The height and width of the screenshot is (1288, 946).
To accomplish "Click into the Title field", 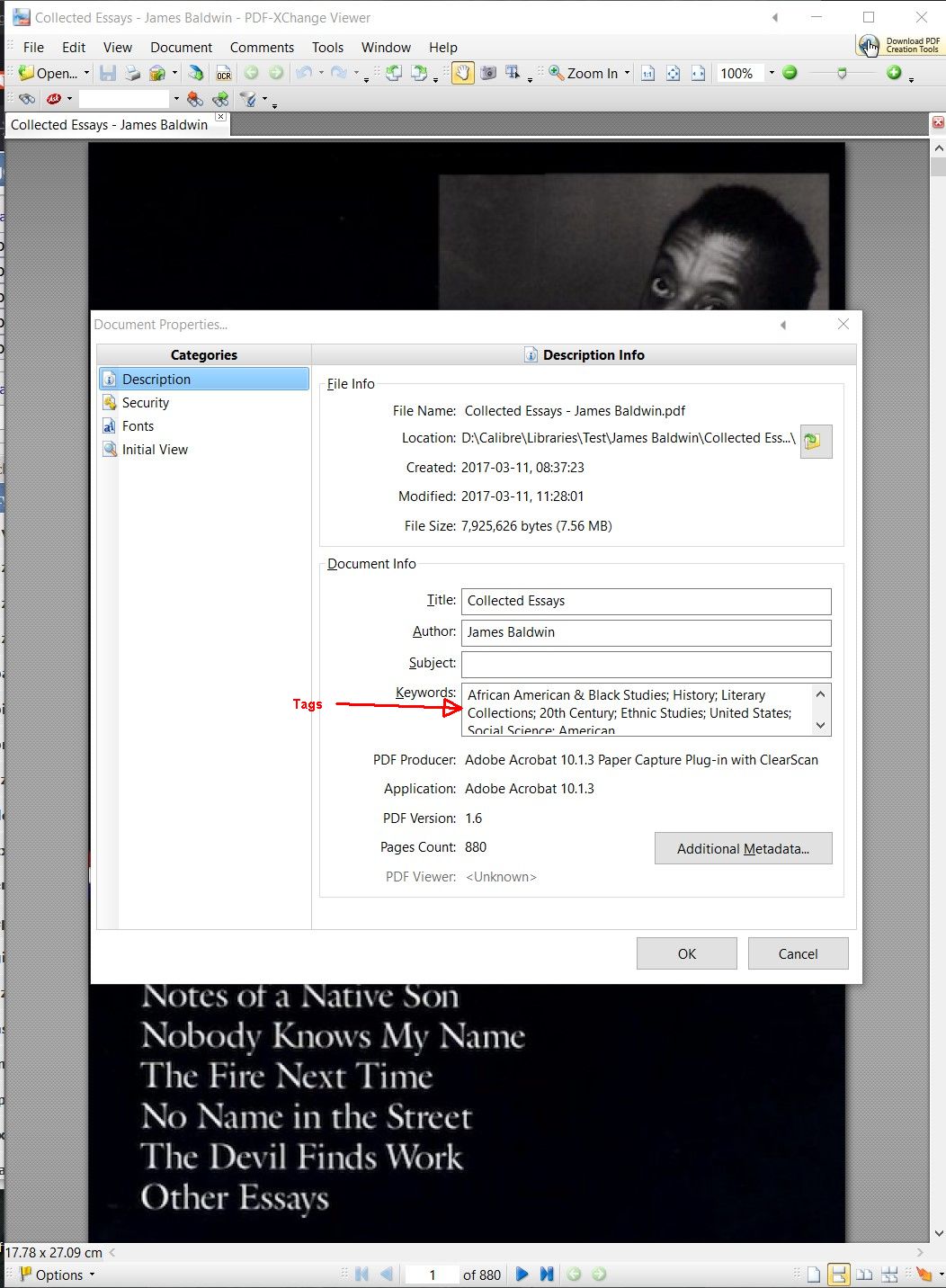I will [647, 601].
